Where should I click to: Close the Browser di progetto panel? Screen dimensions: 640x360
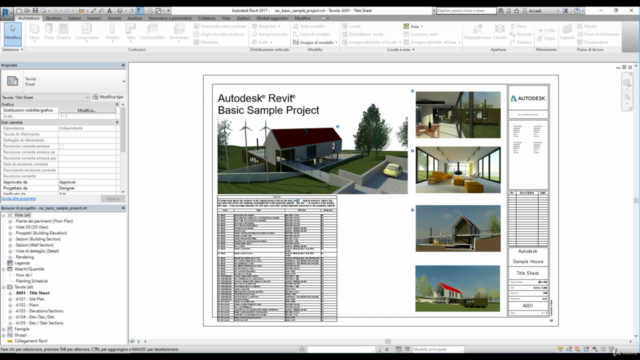coord(123,208)
